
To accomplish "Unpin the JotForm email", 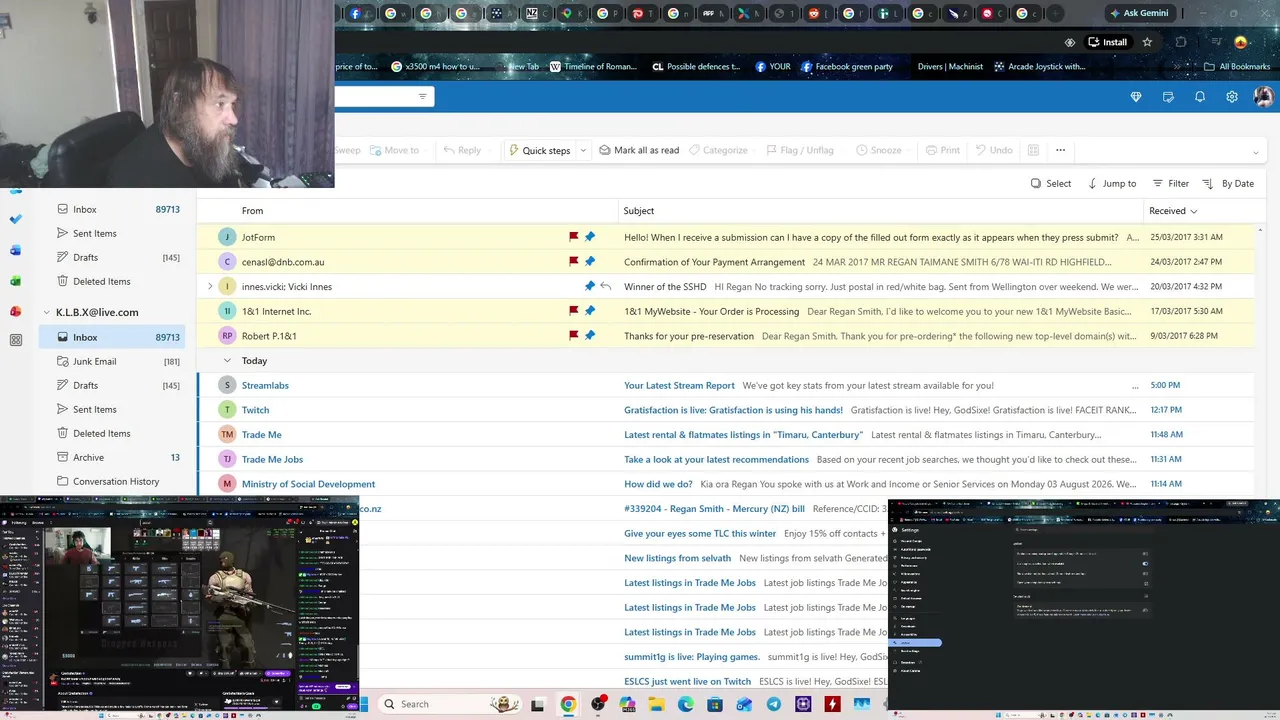I will click(x=590, y=237).
